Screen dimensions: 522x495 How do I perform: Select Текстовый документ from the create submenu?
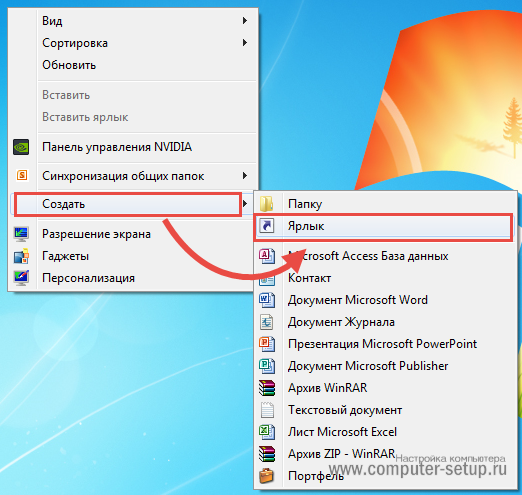(x=385, y=410)
